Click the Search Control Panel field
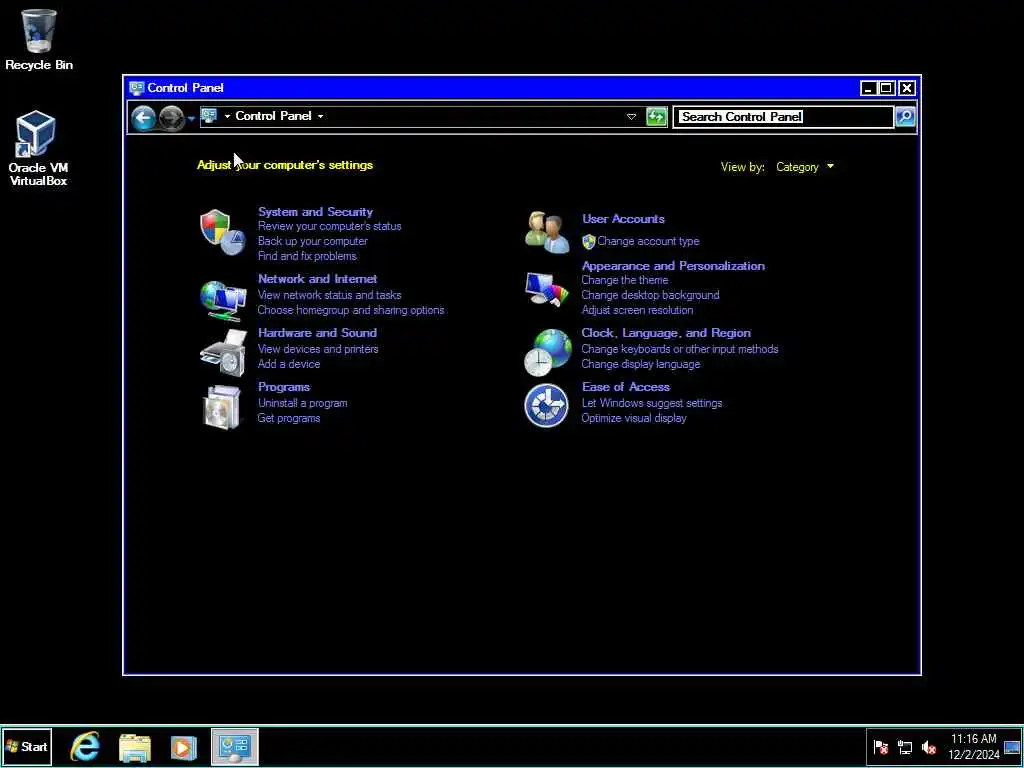 [x=783, y=117]
